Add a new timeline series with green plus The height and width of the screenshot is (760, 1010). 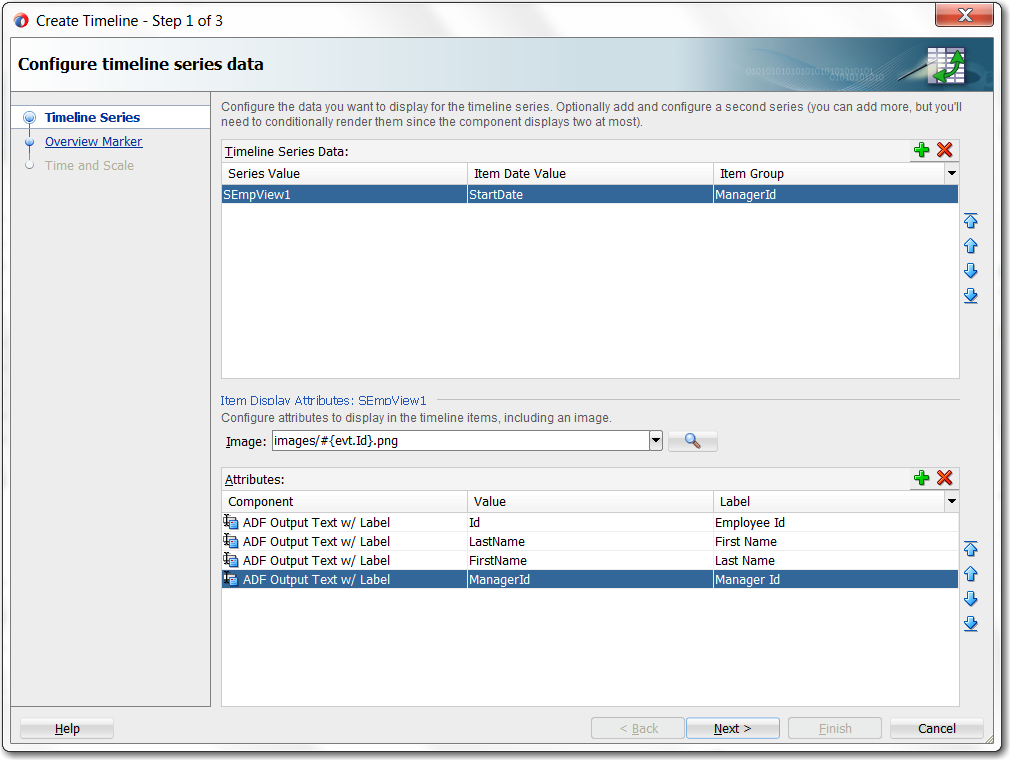921,150
